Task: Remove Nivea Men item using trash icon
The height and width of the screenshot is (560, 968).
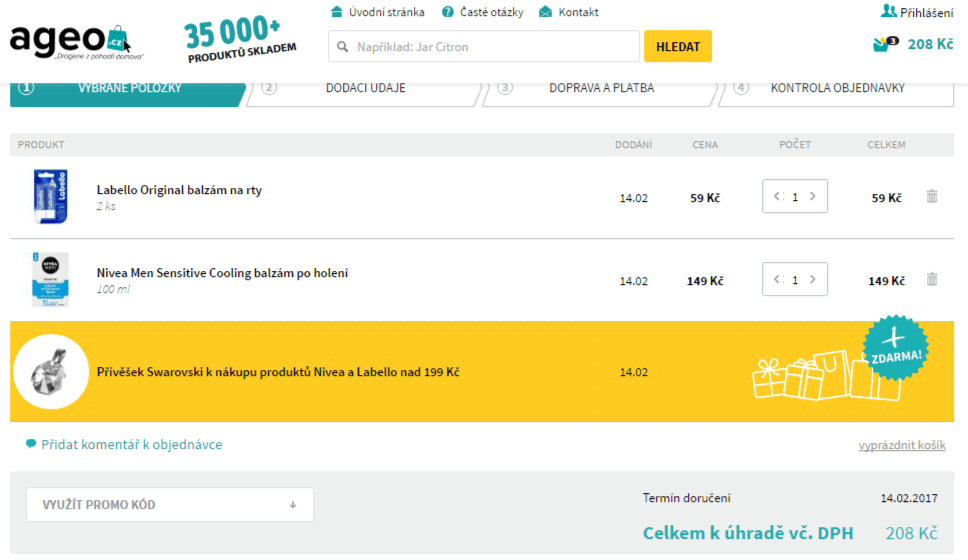Action: [932, 280]
